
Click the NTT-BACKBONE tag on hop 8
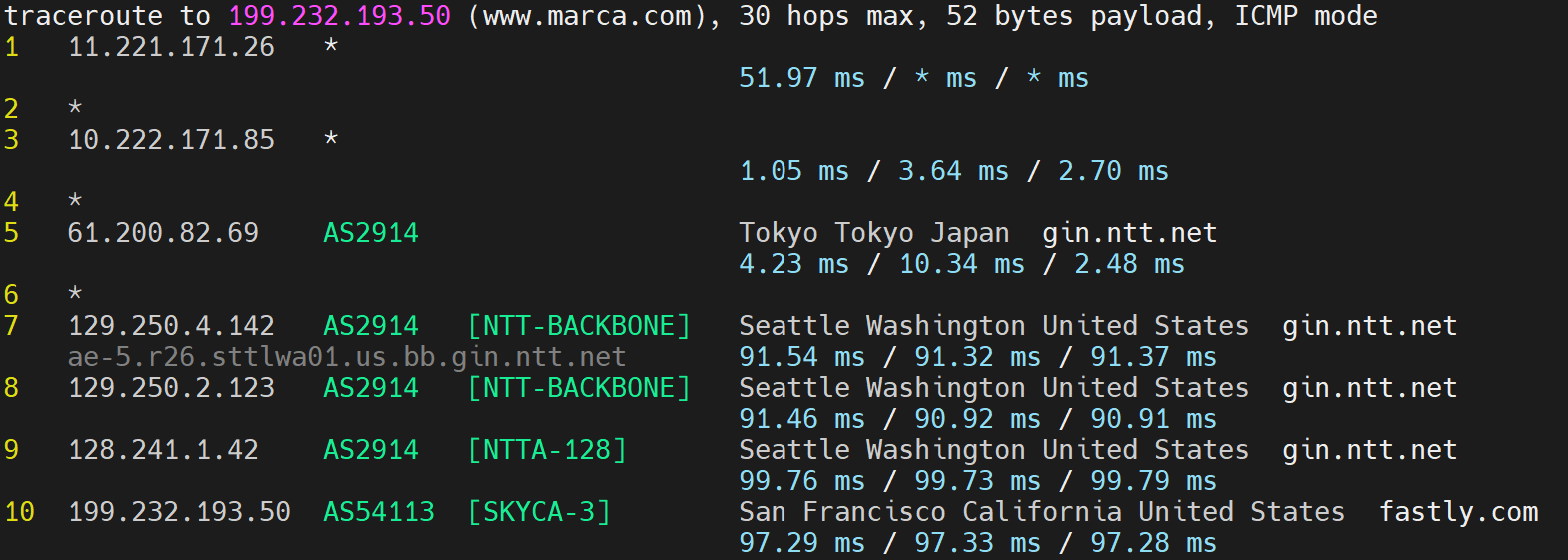coord(579,388)
